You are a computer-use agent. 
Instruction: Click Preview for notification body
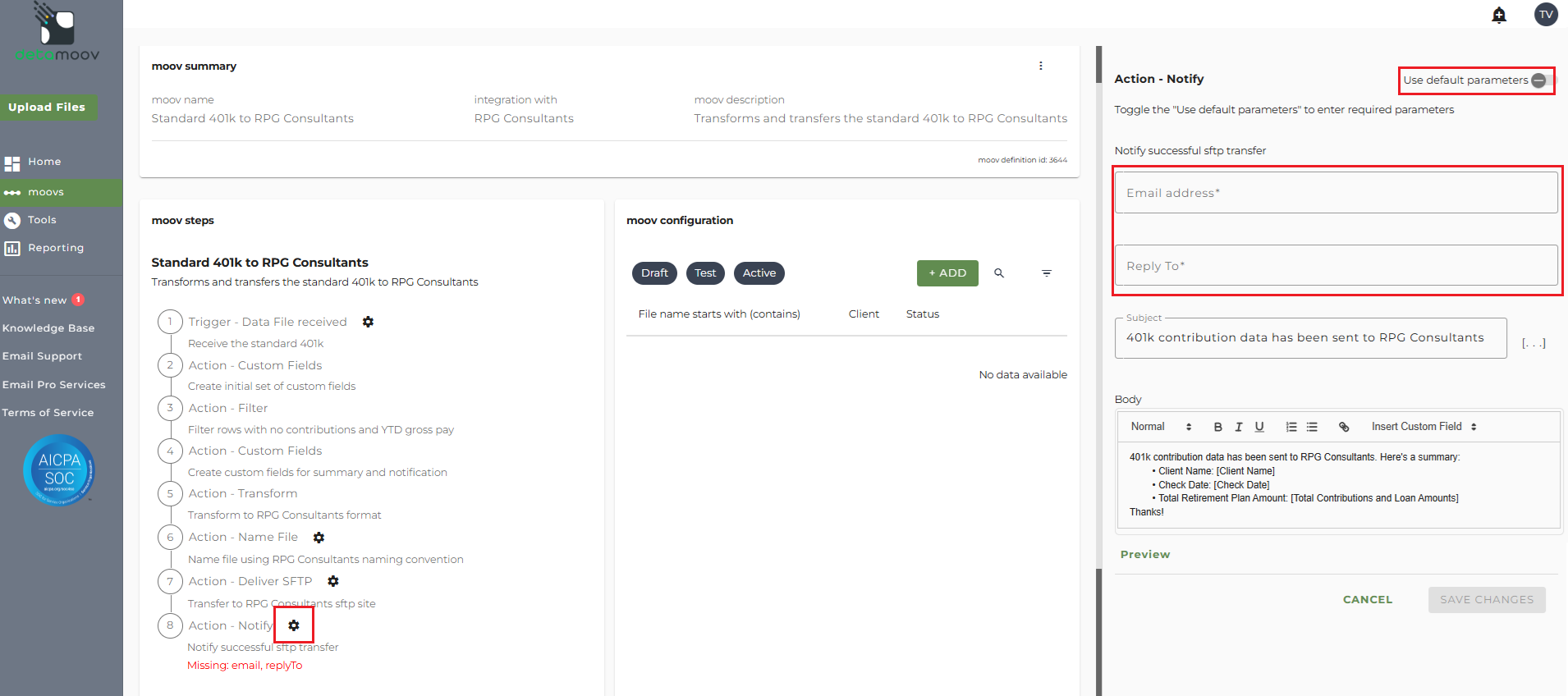coord(1145,555)
